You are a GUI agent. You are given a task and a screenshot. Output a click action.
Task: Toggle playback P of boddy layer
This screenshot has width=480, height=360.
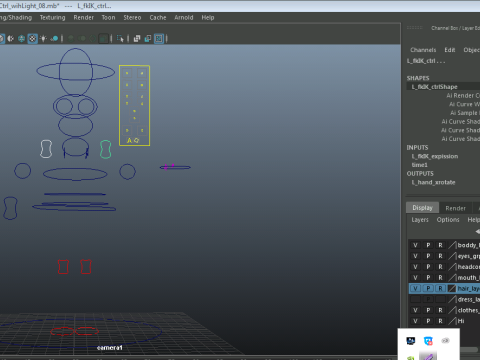pos(428,245)
